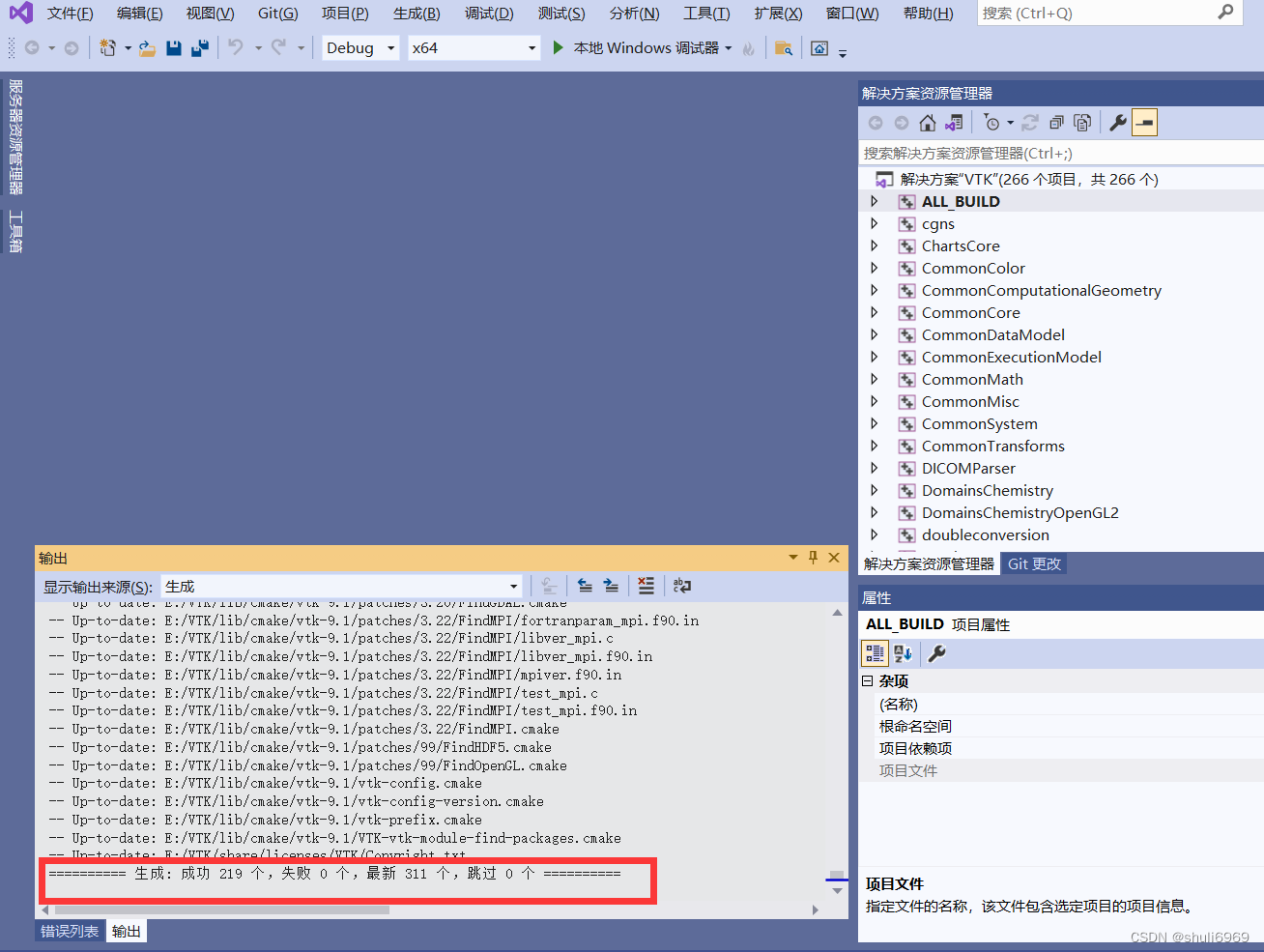Open the toolbar overflow options arrow
1264x952 pixels.
(843, 53)
